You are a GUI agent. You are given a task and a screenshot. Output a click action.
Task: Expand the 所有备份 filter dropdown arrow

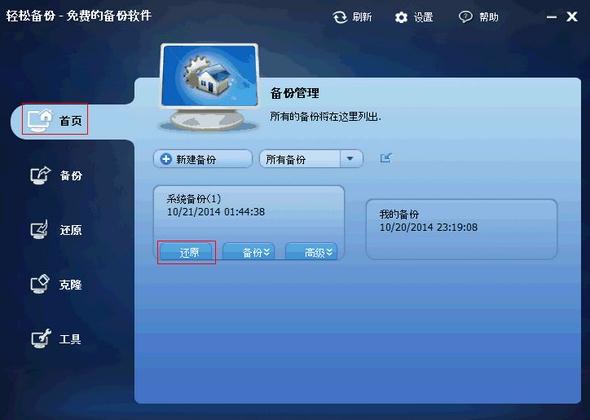pos(351,159)
